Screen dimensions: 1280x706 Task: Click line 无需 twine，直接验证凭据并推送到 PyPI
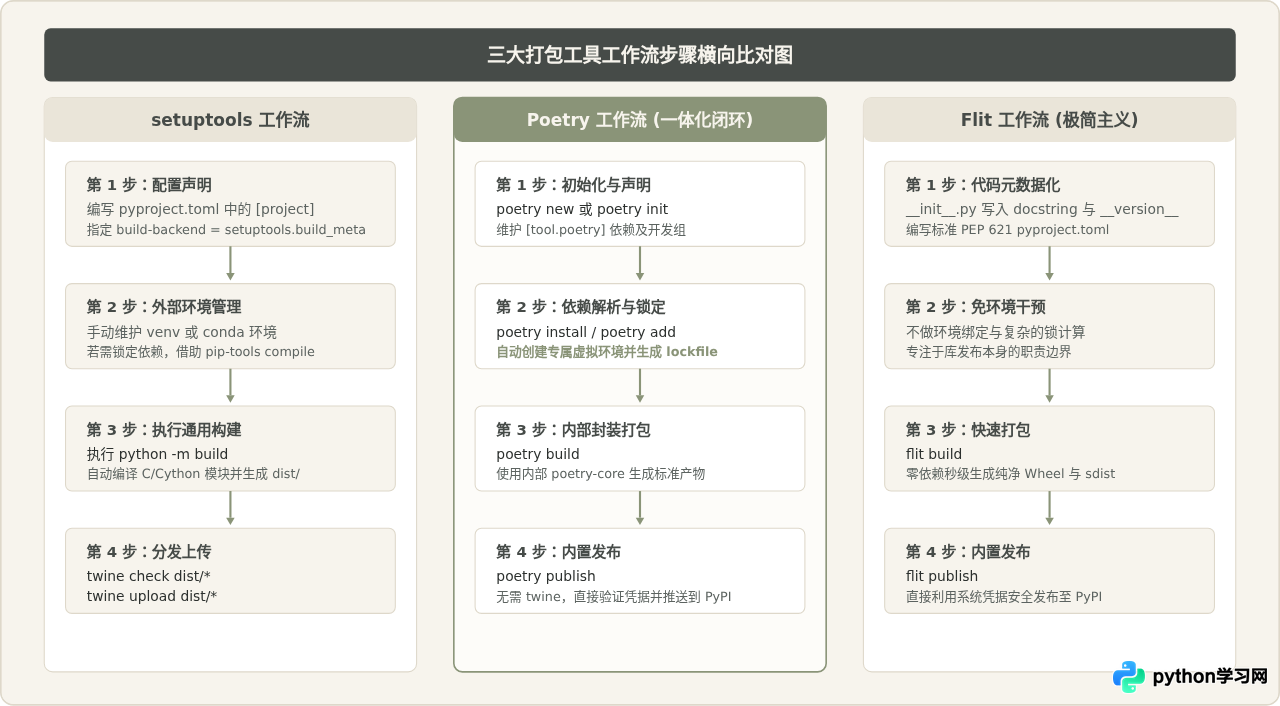click(x=614, y=596)
